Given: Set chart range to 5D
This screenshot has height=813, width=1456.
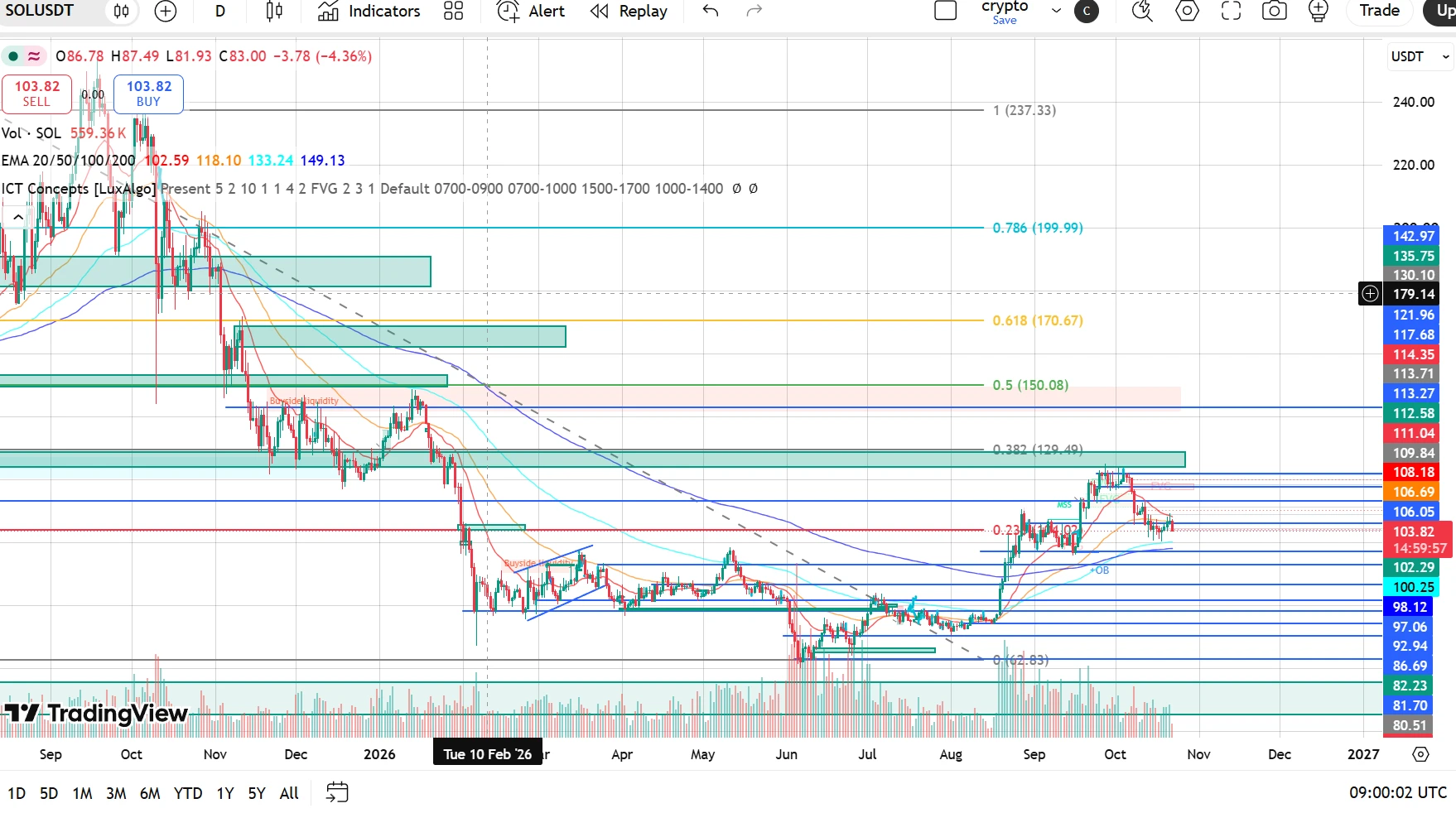Looking at the screenshot, I should click(50, 793).
